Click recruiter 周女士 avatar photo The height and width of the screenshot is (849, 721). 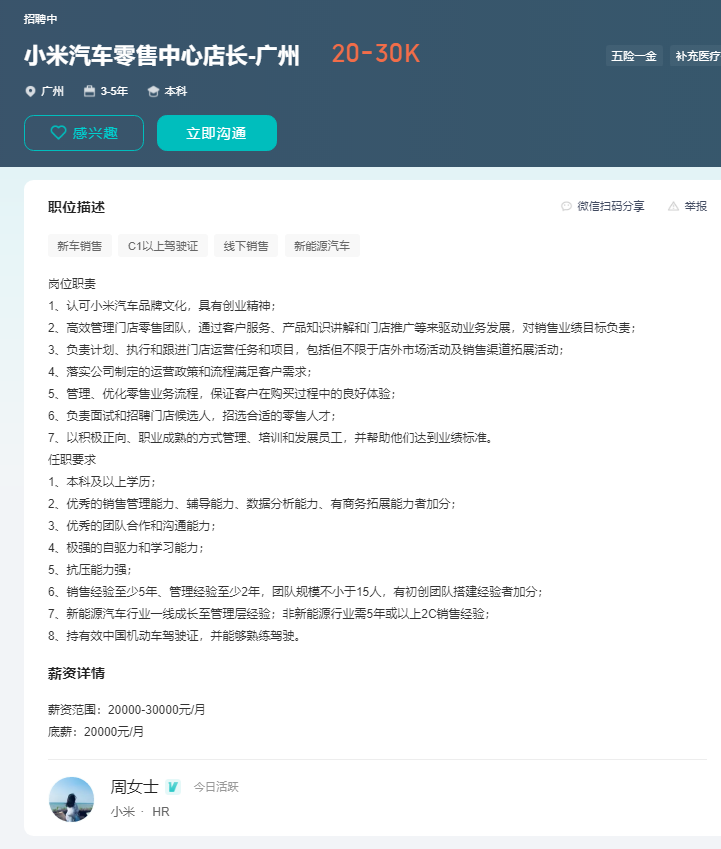[71, 799]
